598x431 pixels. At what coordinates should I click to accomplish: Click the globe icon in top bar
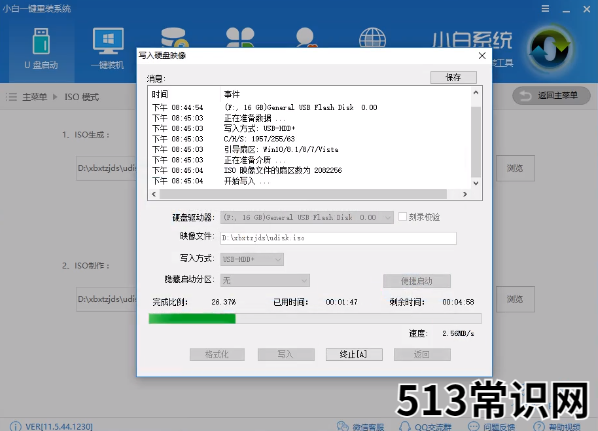tap(372, 37)
